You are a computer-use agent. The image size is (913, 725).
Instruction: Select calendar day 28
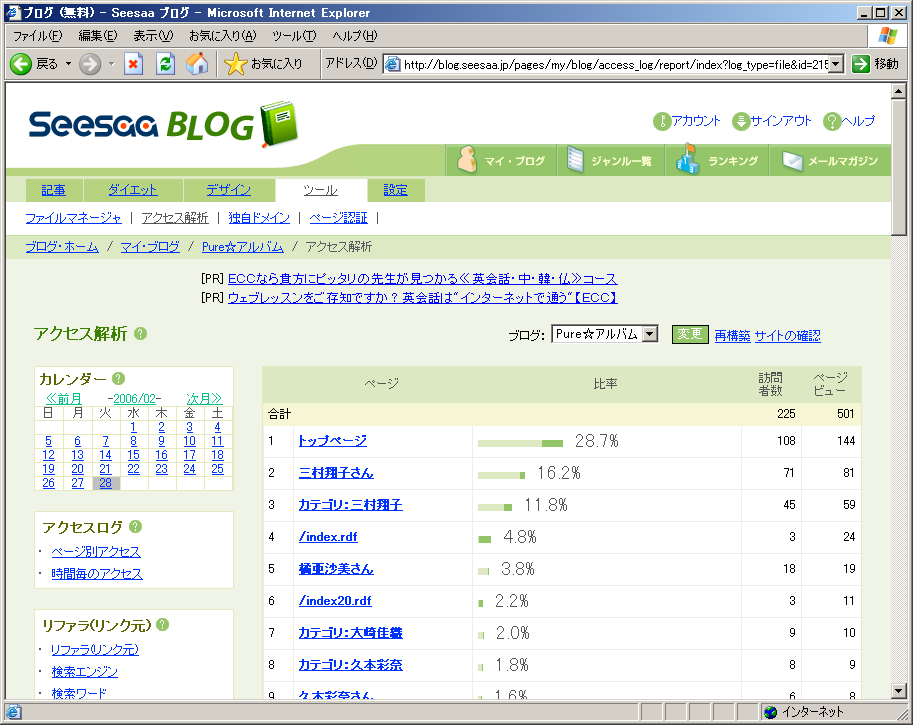coord(105,483)
